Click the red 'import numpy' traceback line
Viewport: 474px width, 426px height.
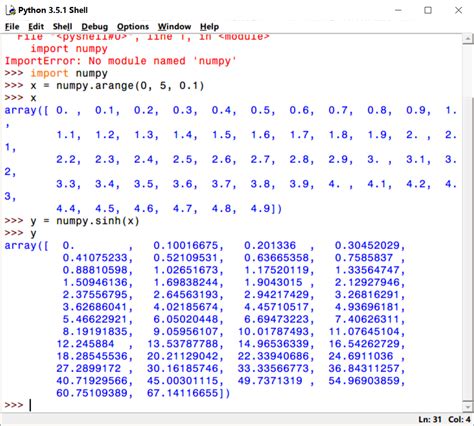pyautogui.click(x=69, y=49)
